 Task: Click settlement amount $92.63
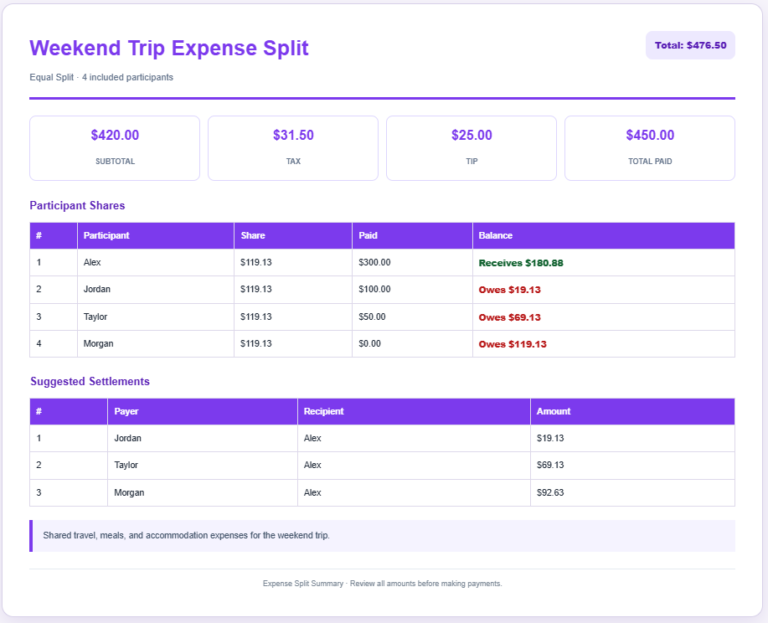(551, 493)
